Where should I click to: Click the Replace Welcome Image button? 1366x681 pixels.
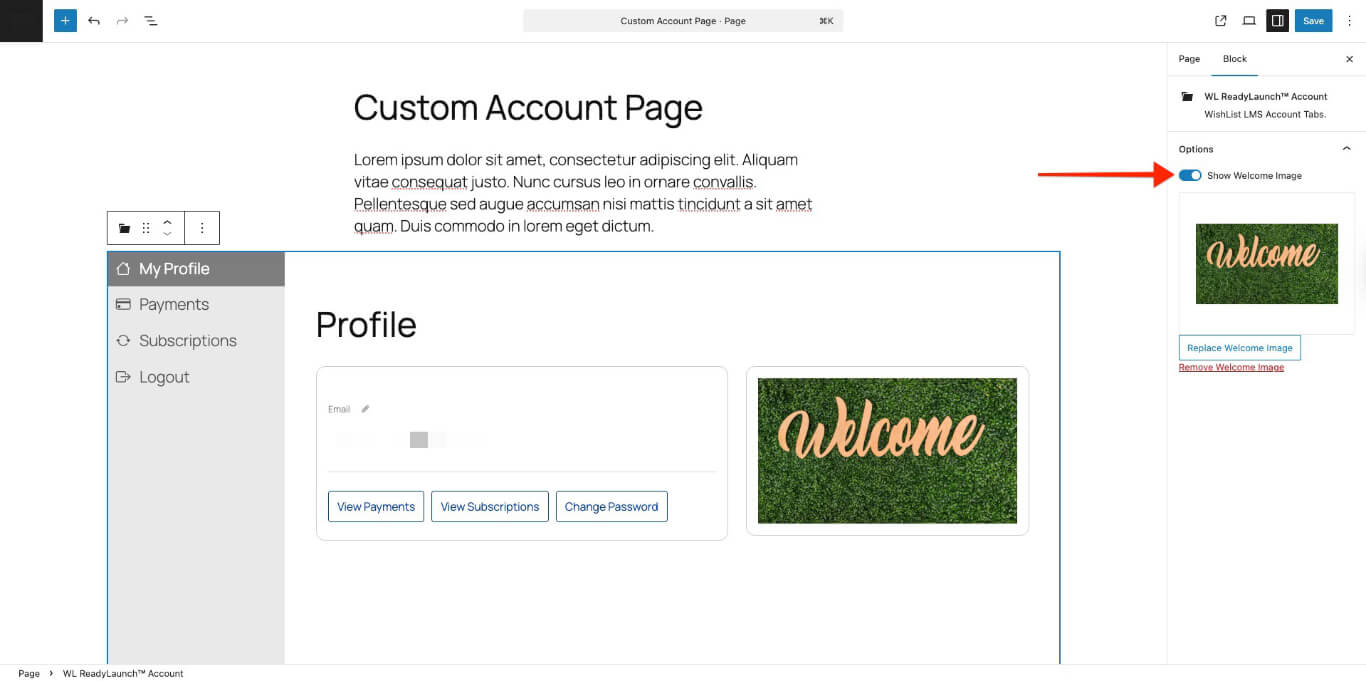tap(1239, 347)
